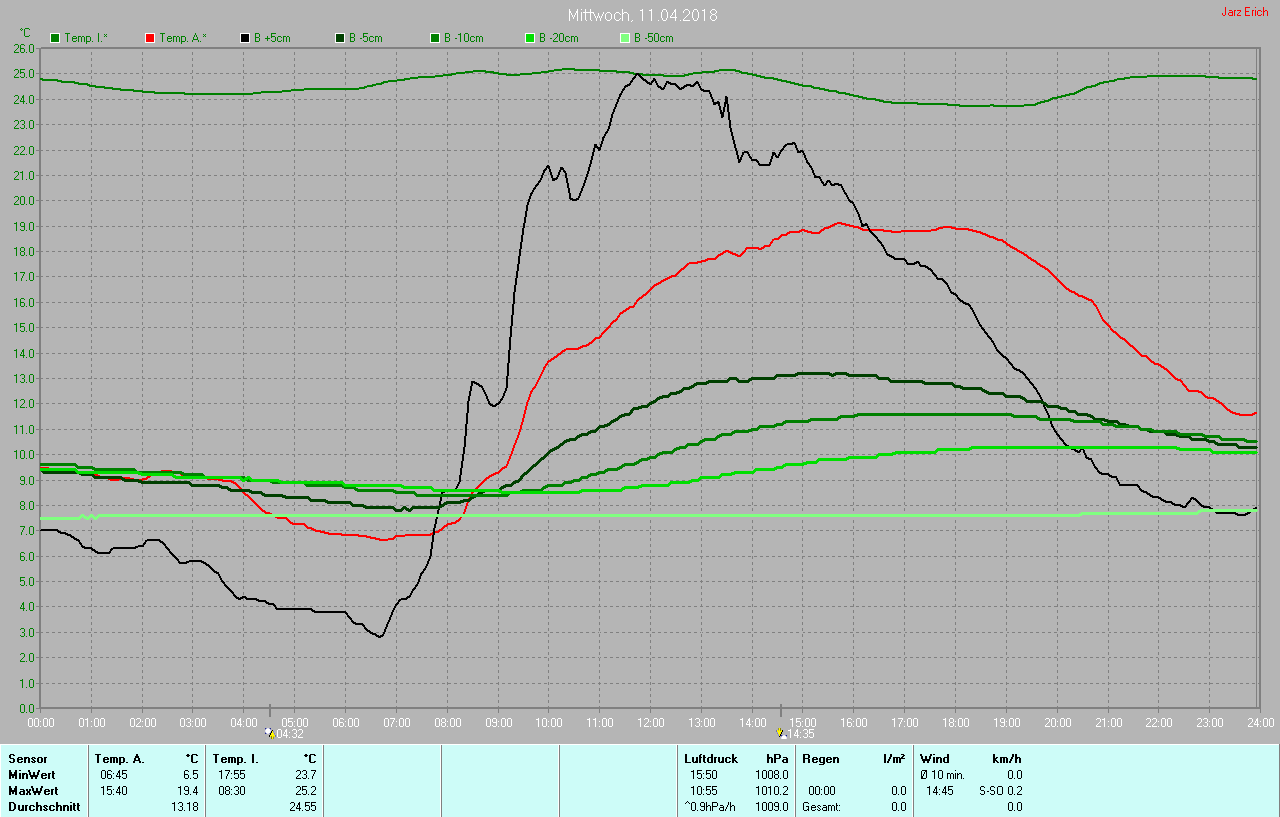
Task: Click the "Temp. A.*" legend label
Action: coord(184,38)
